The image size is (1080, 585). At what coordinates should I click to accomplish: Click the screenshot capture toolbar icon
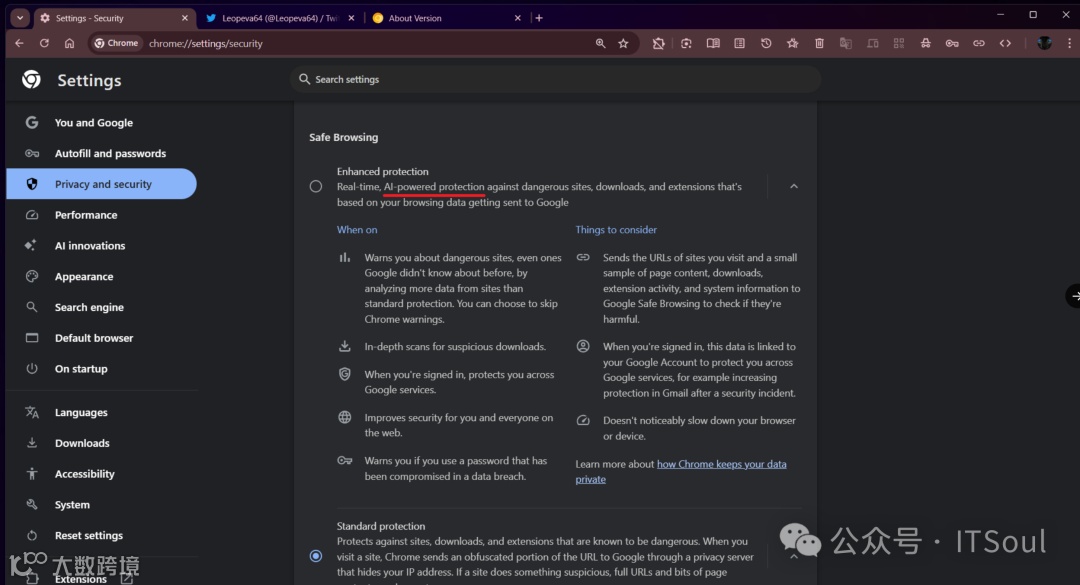tap(686, 43)
